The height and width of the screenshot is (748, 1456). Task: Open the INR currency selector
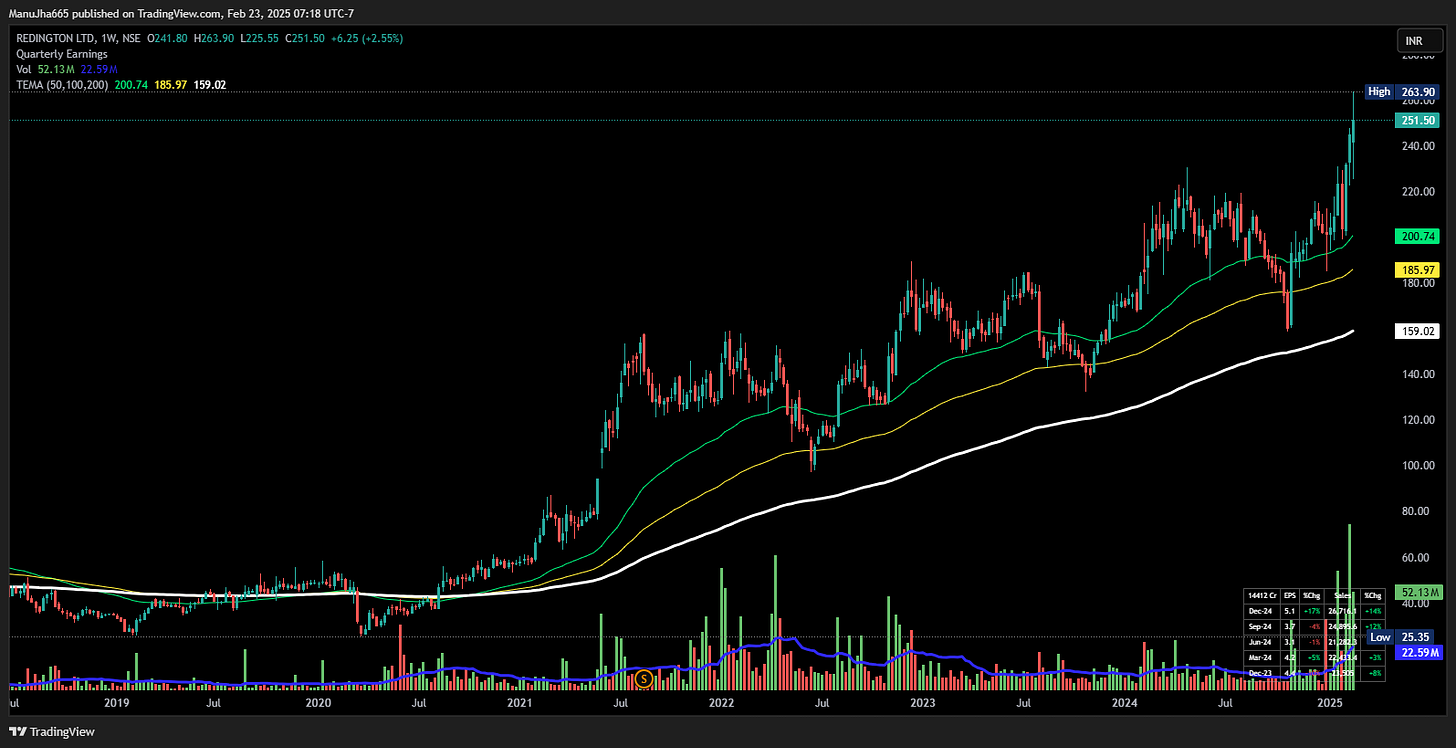1418,41
